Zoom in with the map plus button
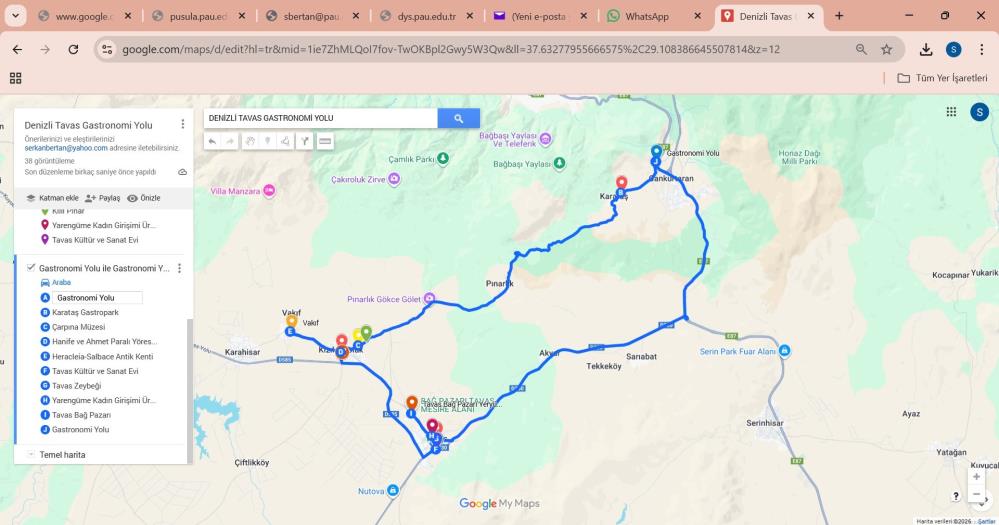 click(976, 477)
